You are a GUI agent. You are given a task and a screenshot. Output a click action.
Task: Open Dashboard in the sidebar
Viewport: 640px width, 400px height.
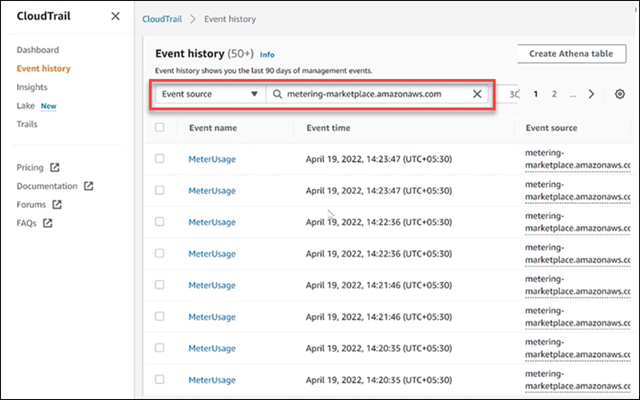point(38,50)
